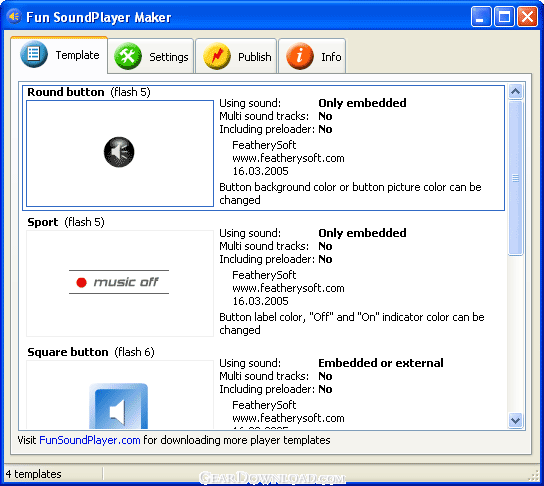Viewport: 544px width, 486px height.
Task: Open the Info tab
Action: tap(312, 56)
